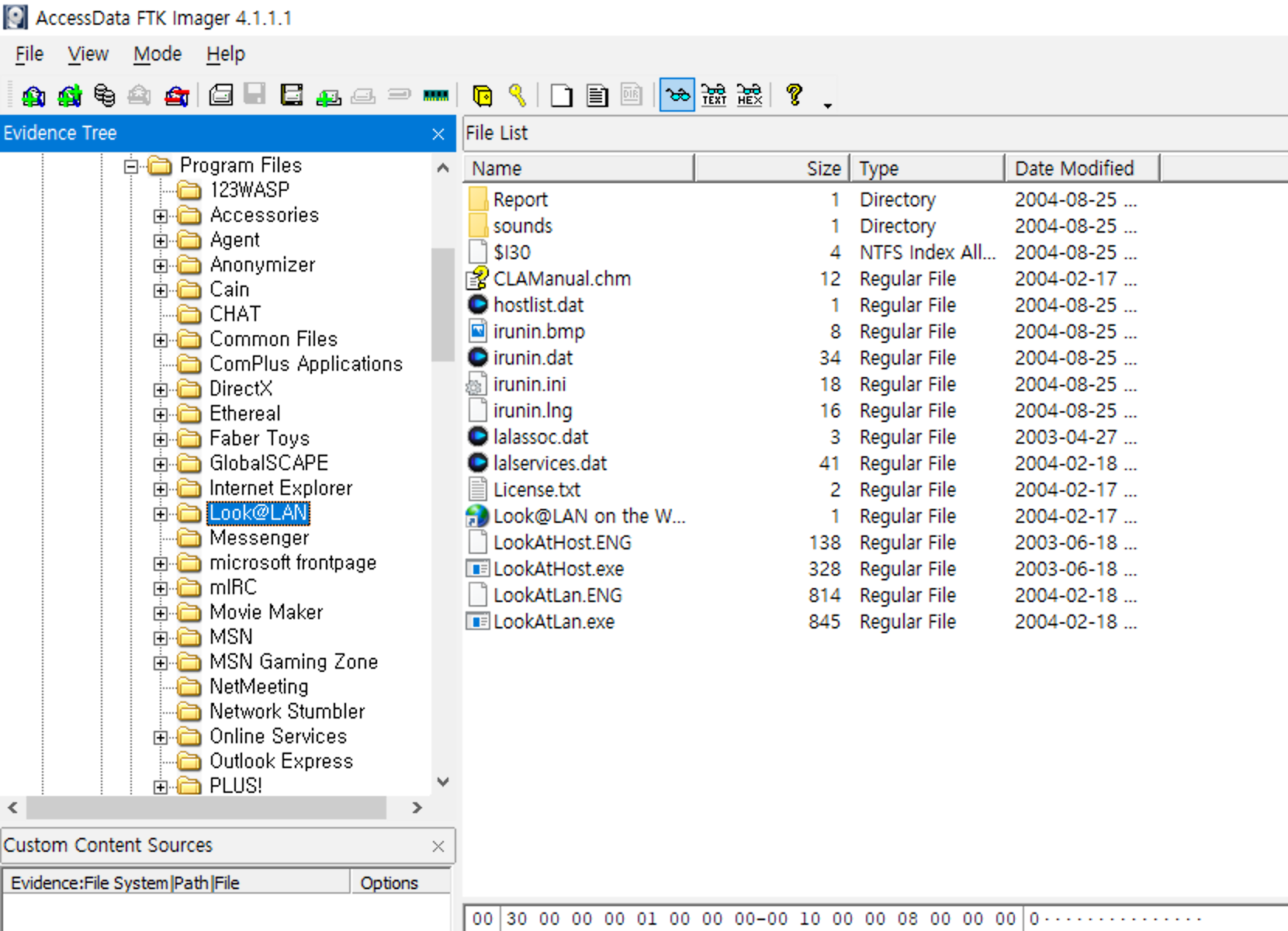Click the Options column header
The image size is (1288, 931).
point(401,883)
